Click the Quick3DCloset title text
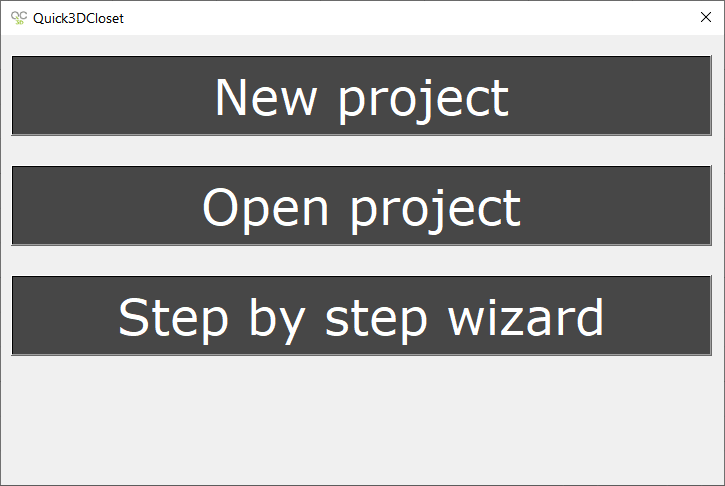 (78, 18)
